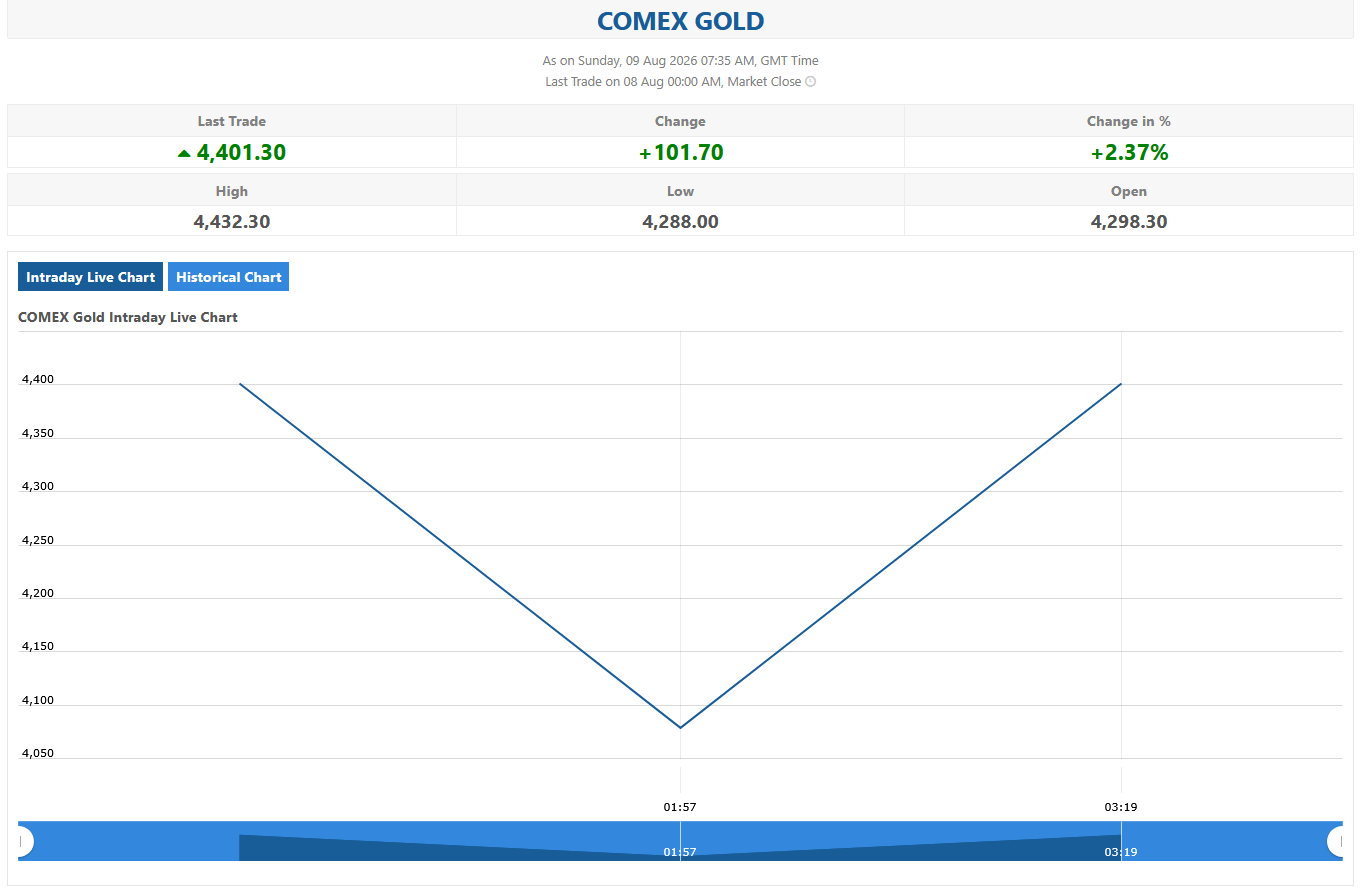Click the Low price 4,288.00

[680, 221]
